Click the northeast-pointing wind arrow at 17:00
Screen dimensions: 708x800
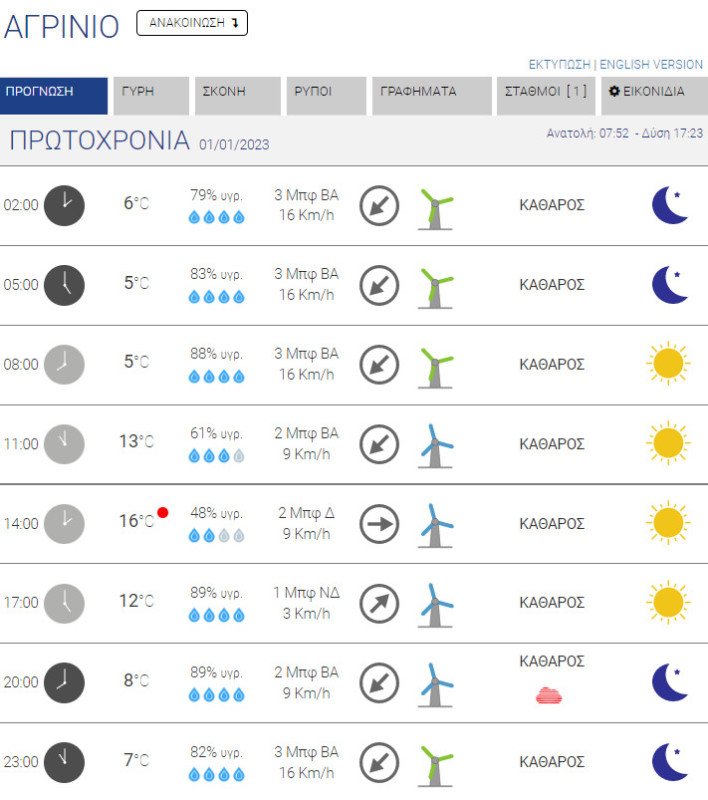tap(379, 603)
